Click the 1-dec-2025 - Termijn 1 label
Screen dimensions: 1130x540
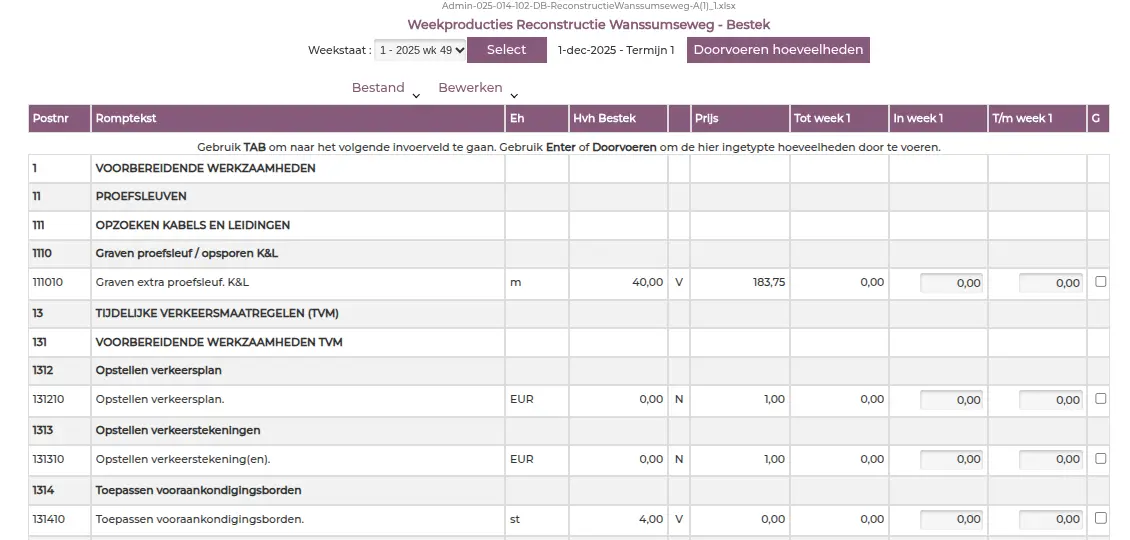pos(616,50)
